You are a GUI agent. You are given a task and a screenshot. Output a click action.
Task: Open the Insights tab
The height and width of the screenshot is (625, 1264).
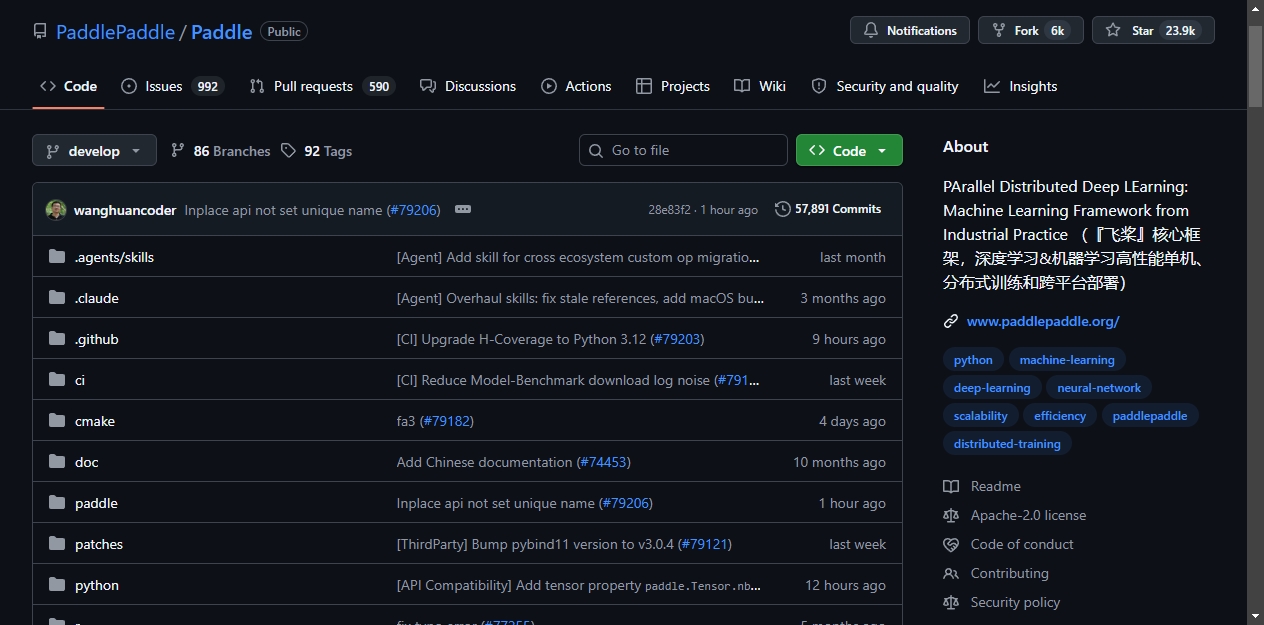[x=1021, y=86]
